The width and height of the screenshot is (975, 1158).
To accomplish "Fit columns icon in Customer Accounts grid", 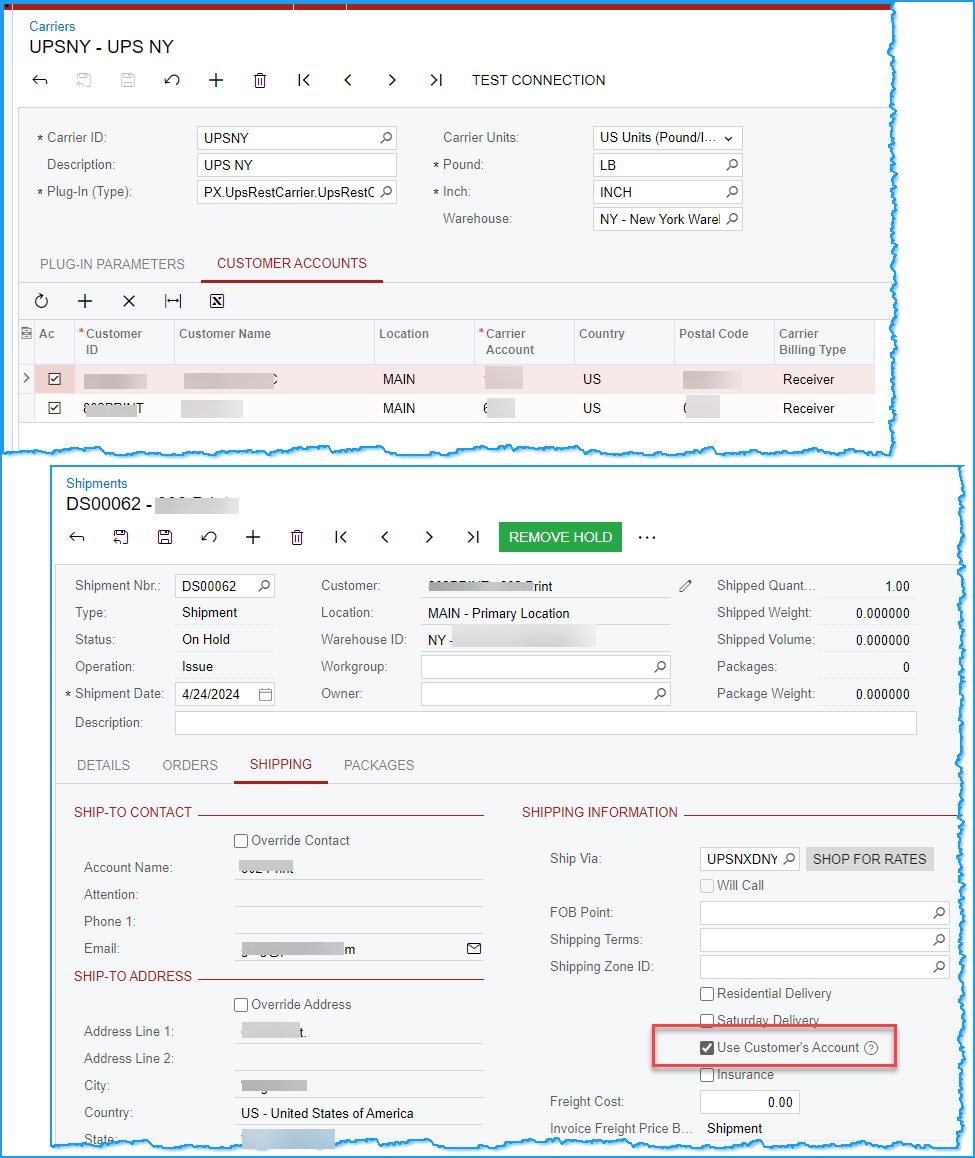I will (173, 301).
